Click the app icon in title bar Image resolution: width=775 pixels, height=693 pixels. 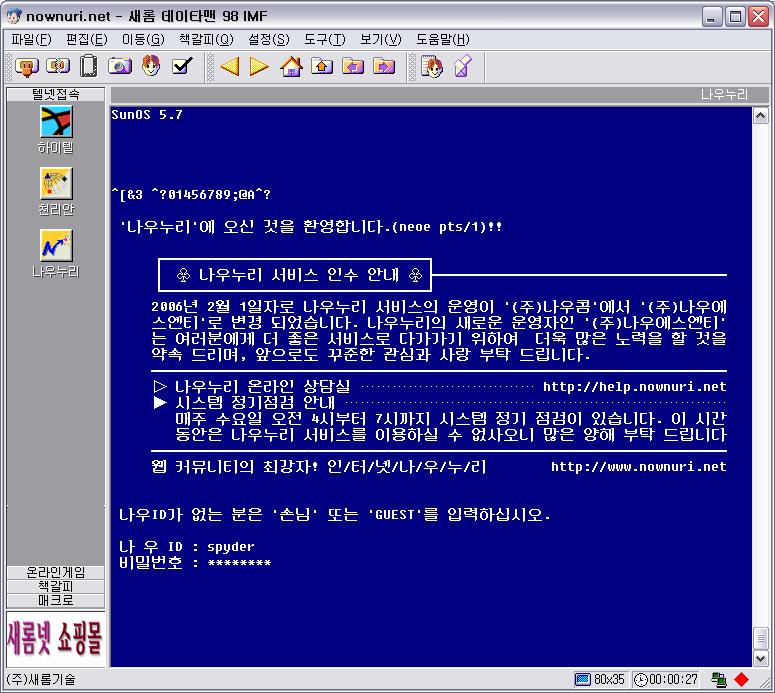pos(14,16)
